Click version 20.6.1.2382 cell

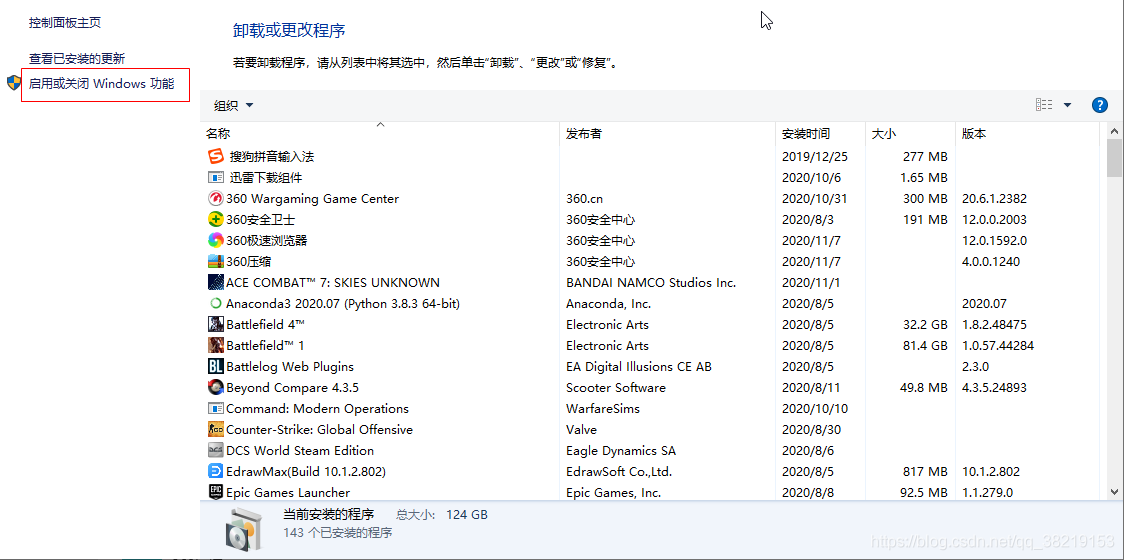click(x=994, y=199)
